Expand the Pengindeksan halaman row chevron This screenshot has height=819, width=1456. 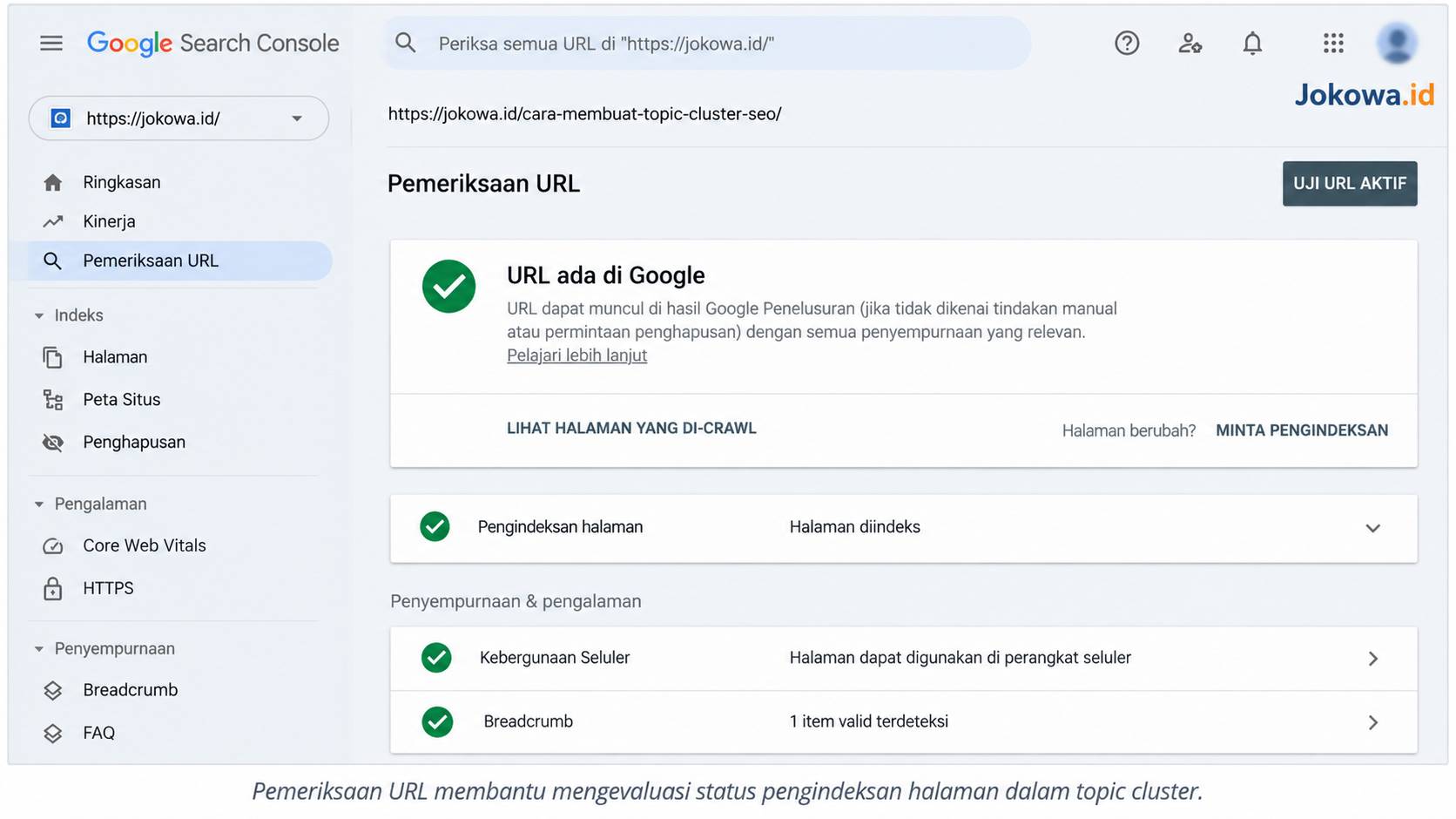tap(1372, 528)
